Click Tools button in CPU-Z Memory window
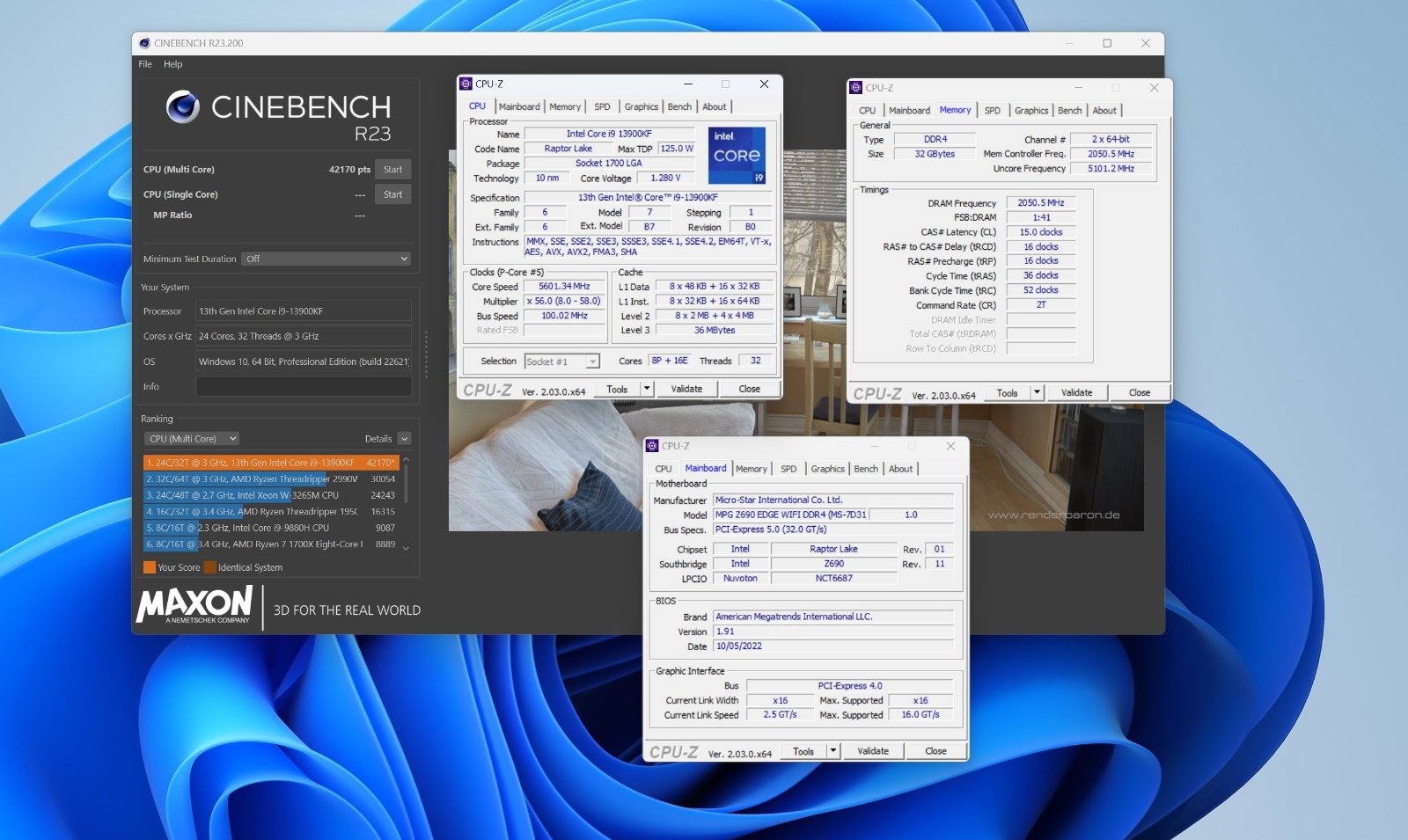The image size is (1408, 840). [x=1007, y=393]
